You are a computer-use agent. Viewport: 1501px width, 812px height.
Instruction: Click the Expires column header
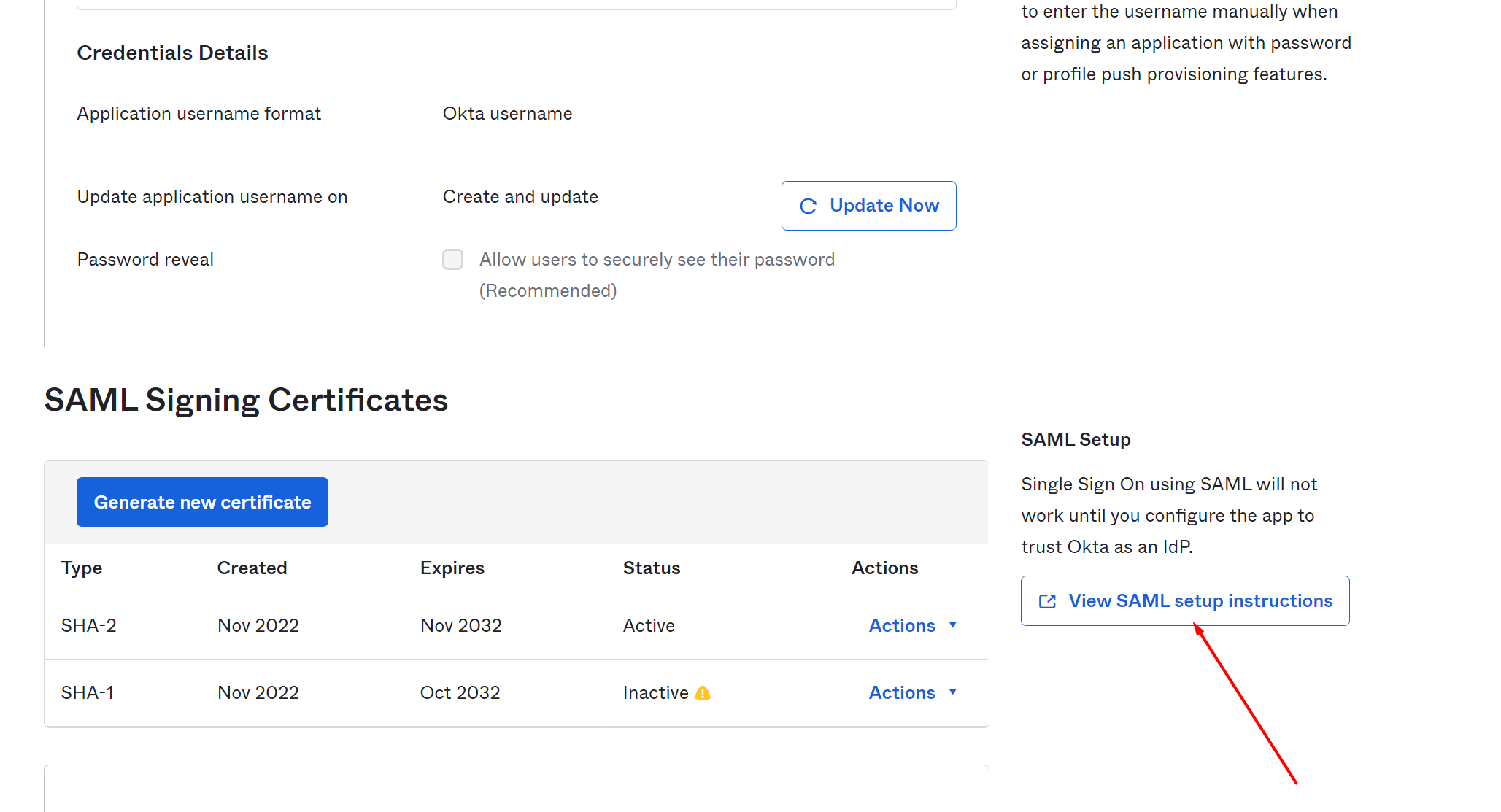tap(452, 568)
